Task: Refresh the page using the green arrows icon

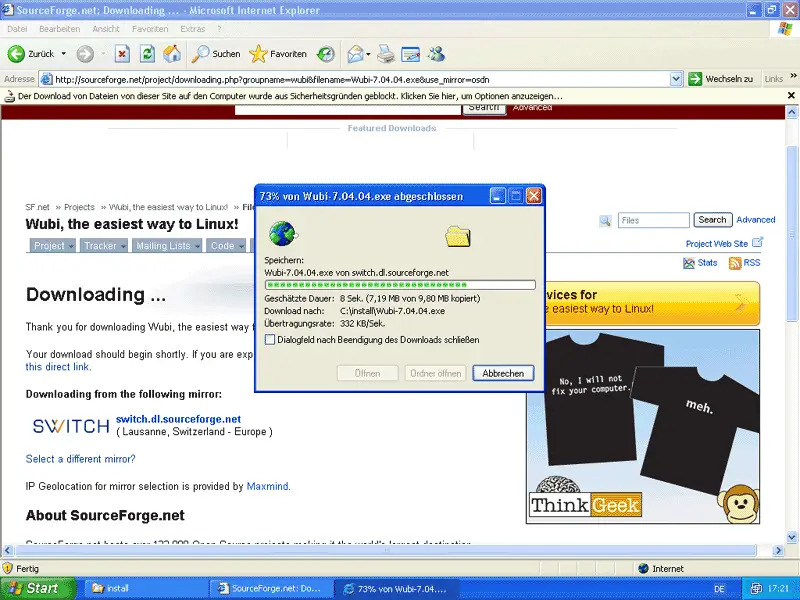Action: pyautogui.click(x=147, y=54)
